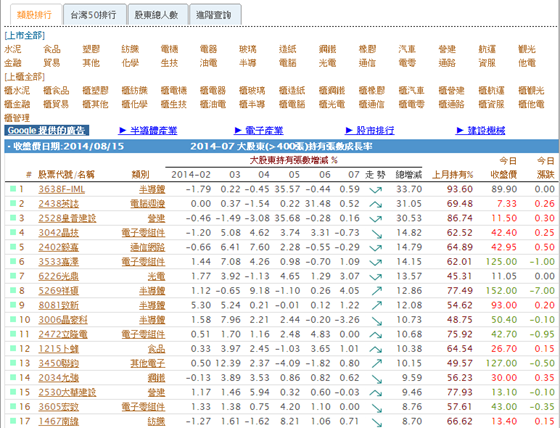Open the stock link starting with 3006

coord(63,320)
